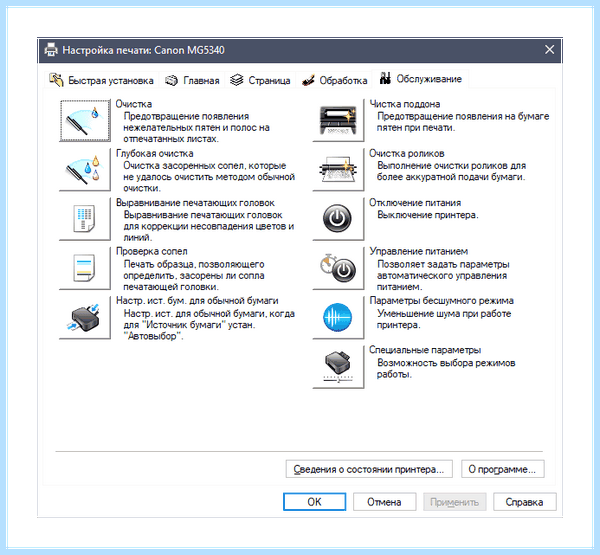Close the Настройка печати dialog

click(549, 50)
